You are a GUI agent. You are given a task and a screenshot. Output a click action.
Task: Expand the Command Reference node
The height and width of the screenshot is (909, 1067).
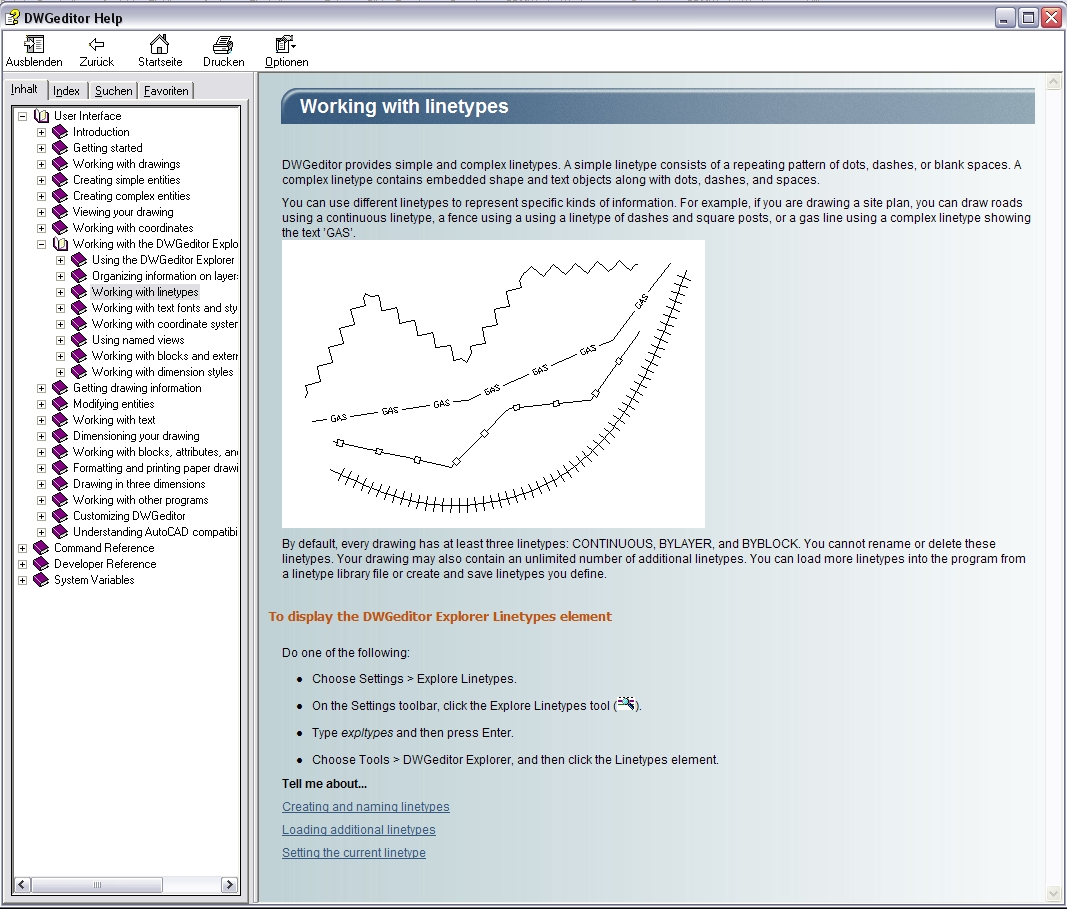[22, 548]
